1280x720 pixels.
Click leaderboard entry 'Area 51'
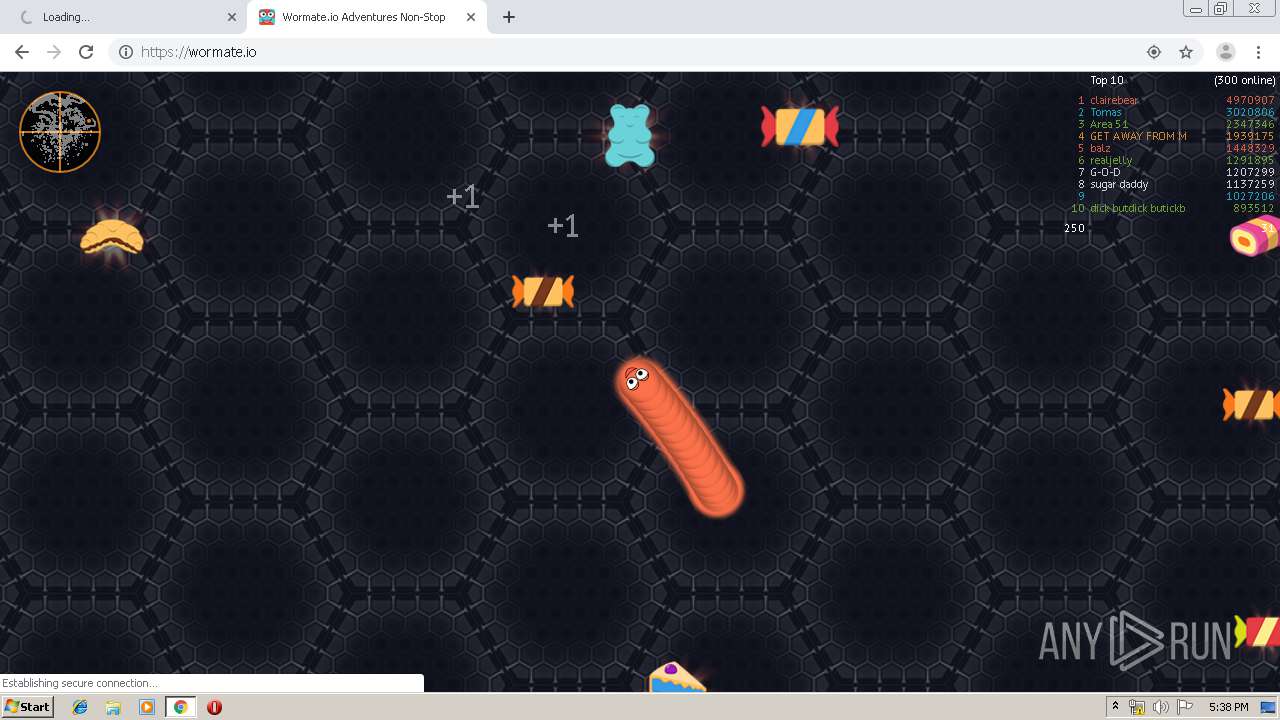tap(1109, 124)
